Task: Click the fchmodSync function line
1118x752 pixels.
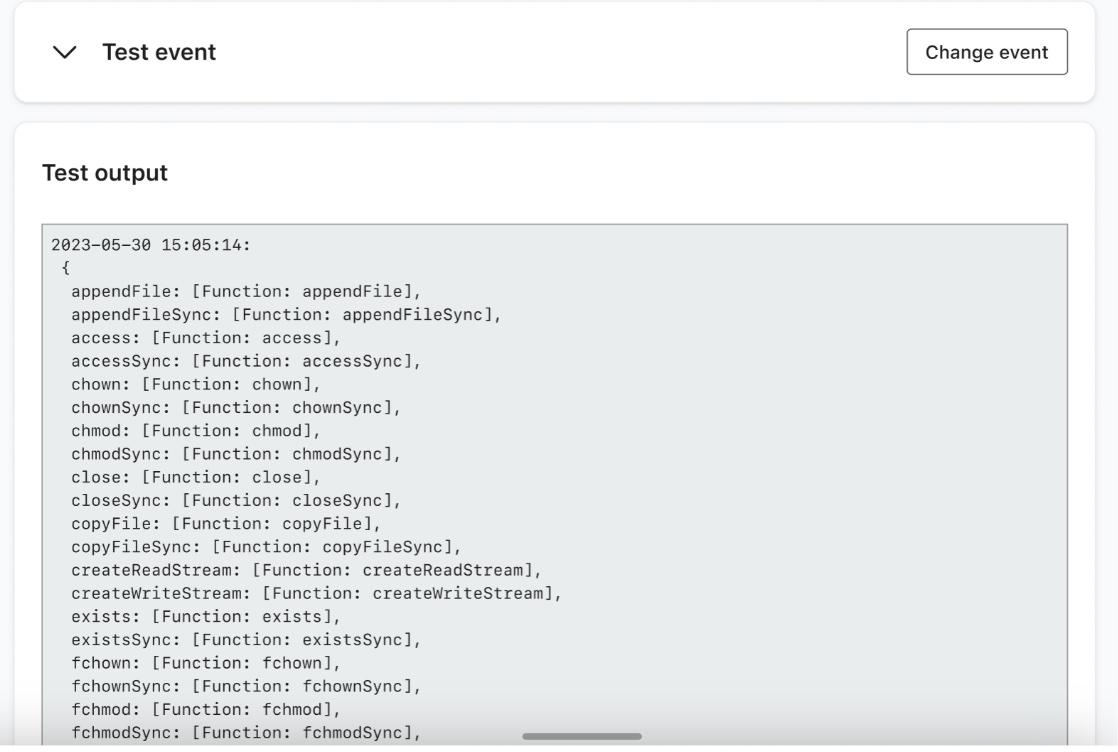Action: tap(246, 730)
